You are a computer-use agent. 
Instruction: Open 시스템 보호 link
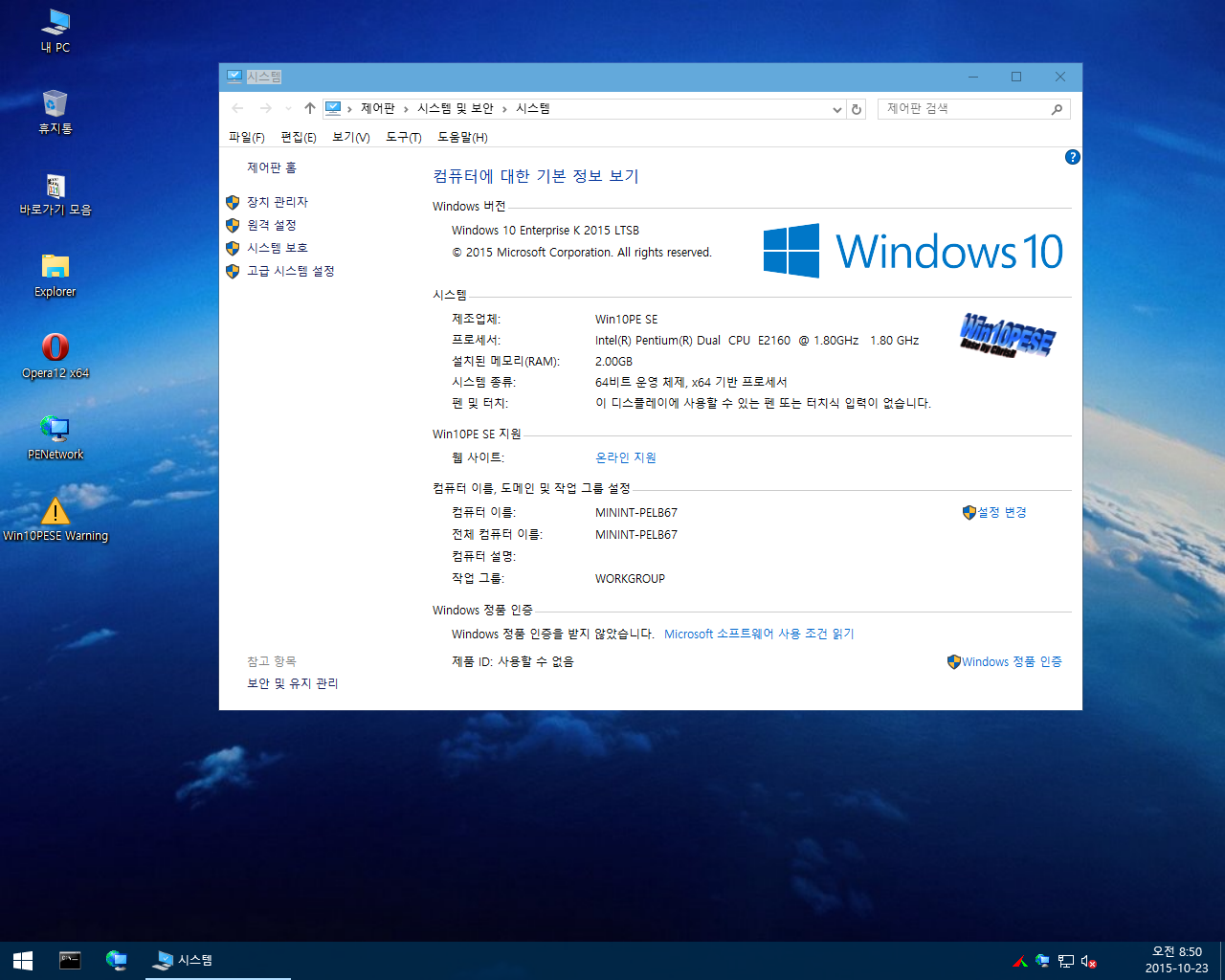[x=278, y=248]
